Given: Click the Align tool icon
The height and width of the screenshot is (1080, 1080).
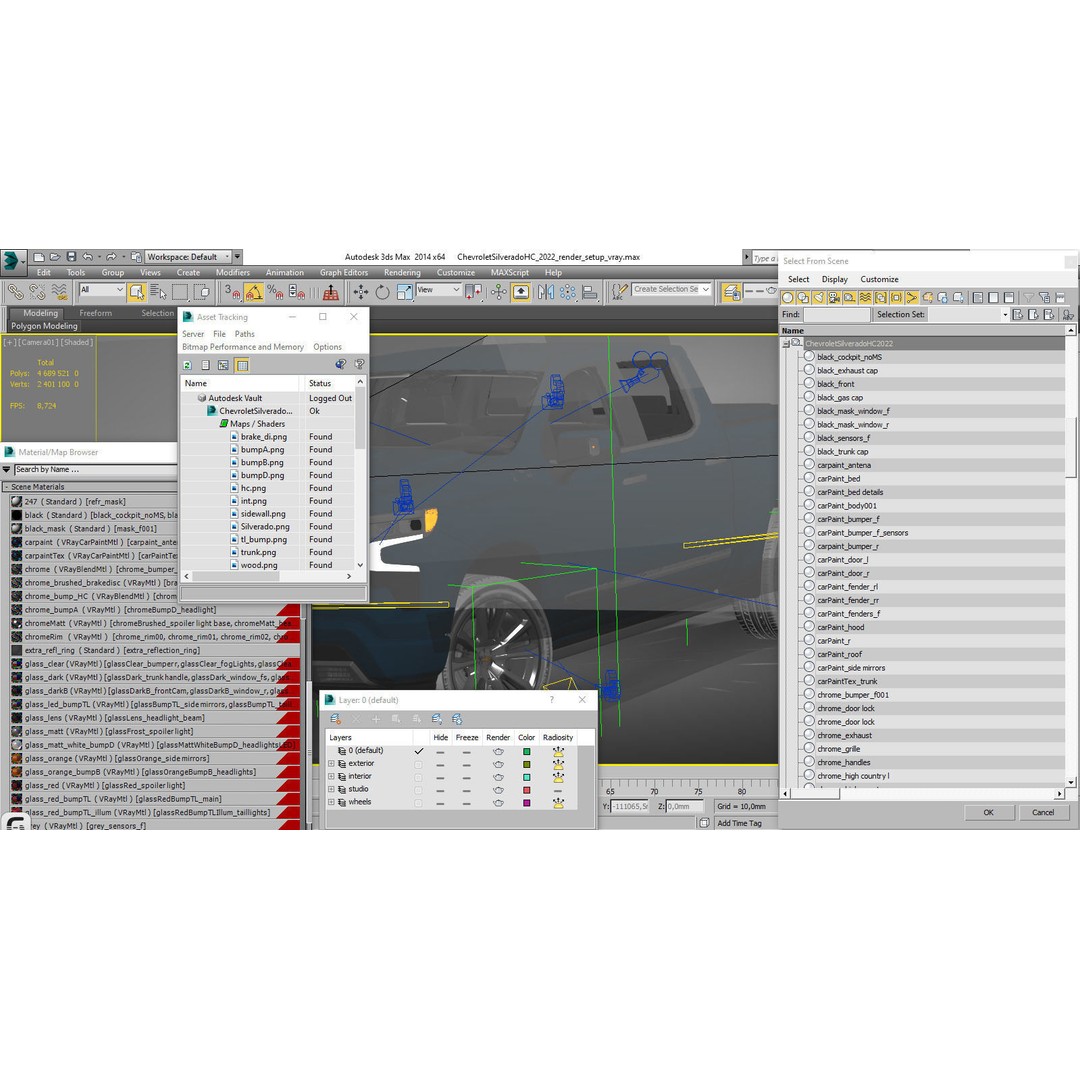Looking at the screenshot, I should tap(590, 293).
